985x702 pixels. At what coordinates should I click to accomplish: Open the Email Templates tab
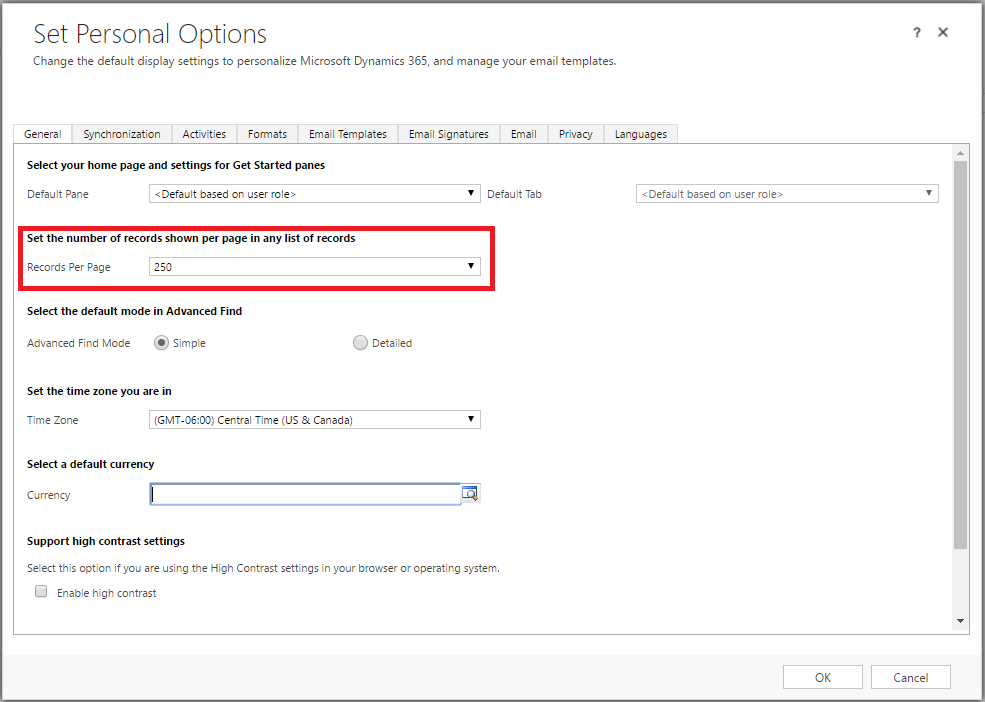[347, 134]
